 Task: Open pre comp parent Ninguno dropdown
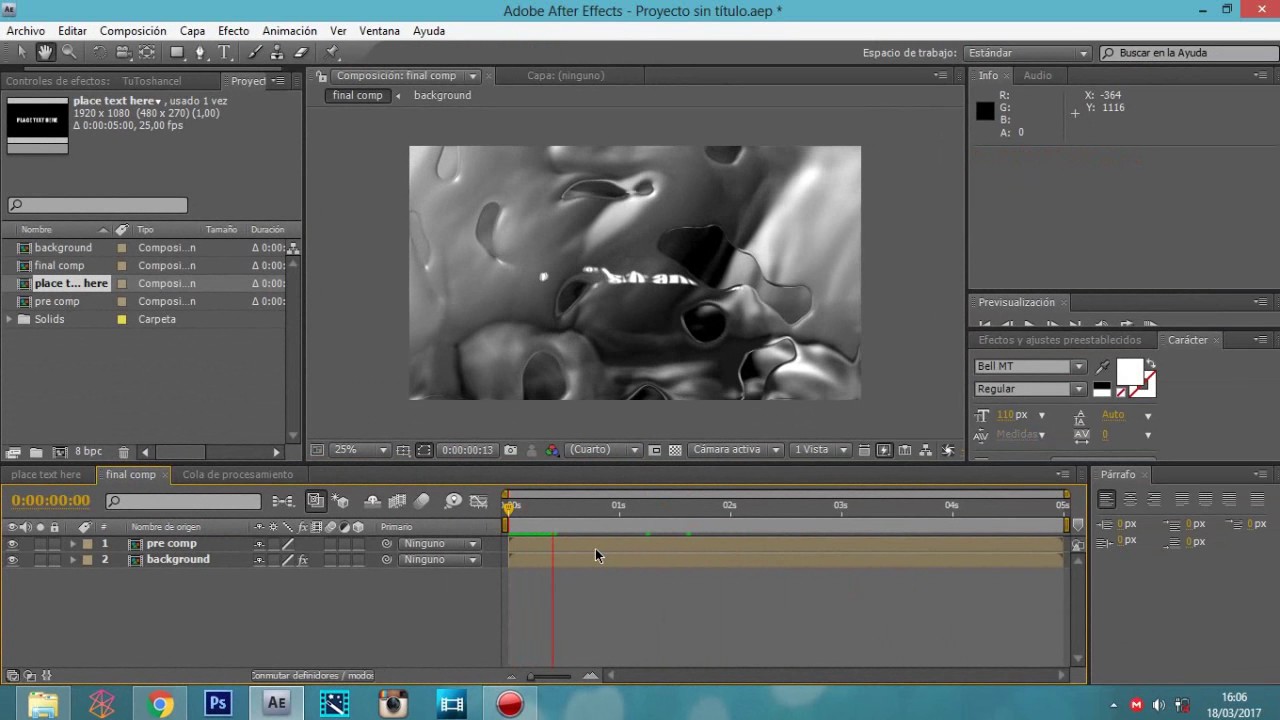pos(440,544)
